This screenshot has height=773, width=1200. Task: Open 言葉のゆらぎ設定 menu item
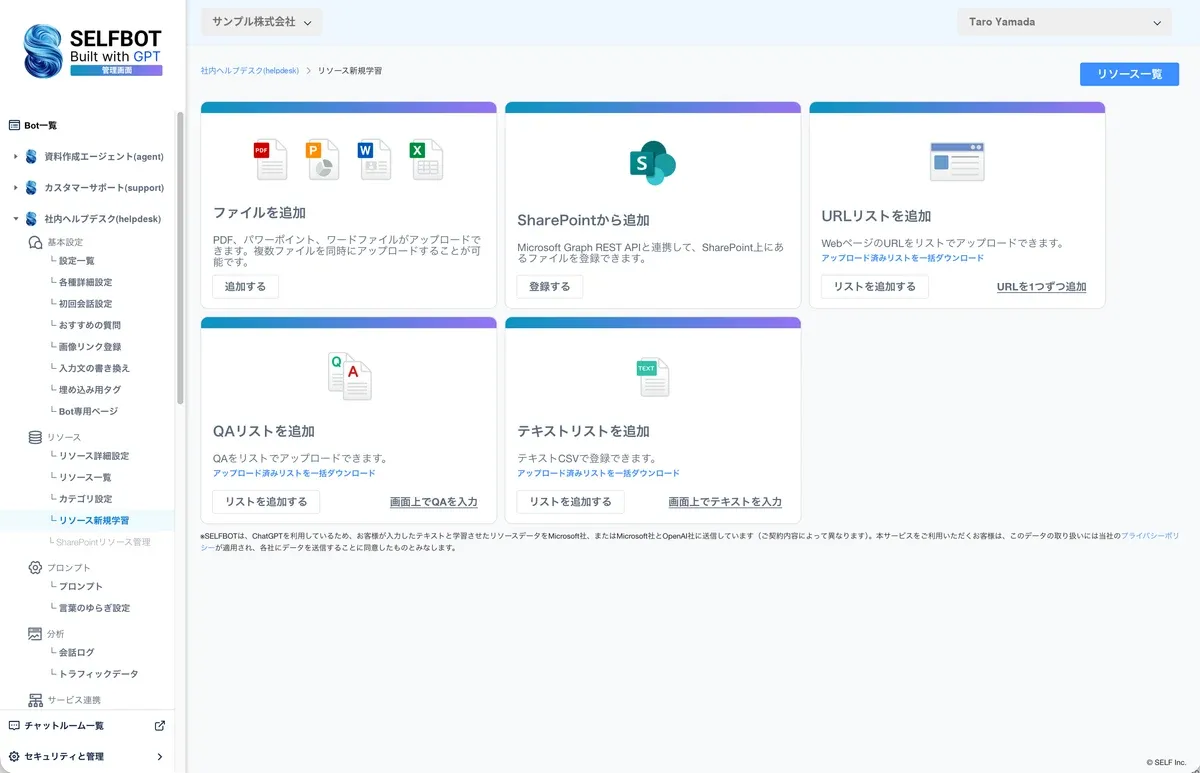point(94,608)
